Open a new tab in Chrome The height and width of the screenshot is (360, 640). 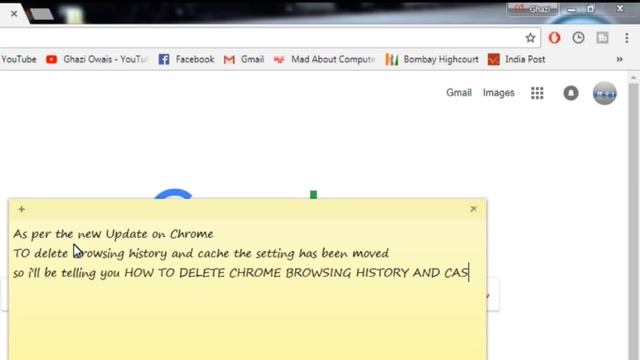click(x=41, y=14)
